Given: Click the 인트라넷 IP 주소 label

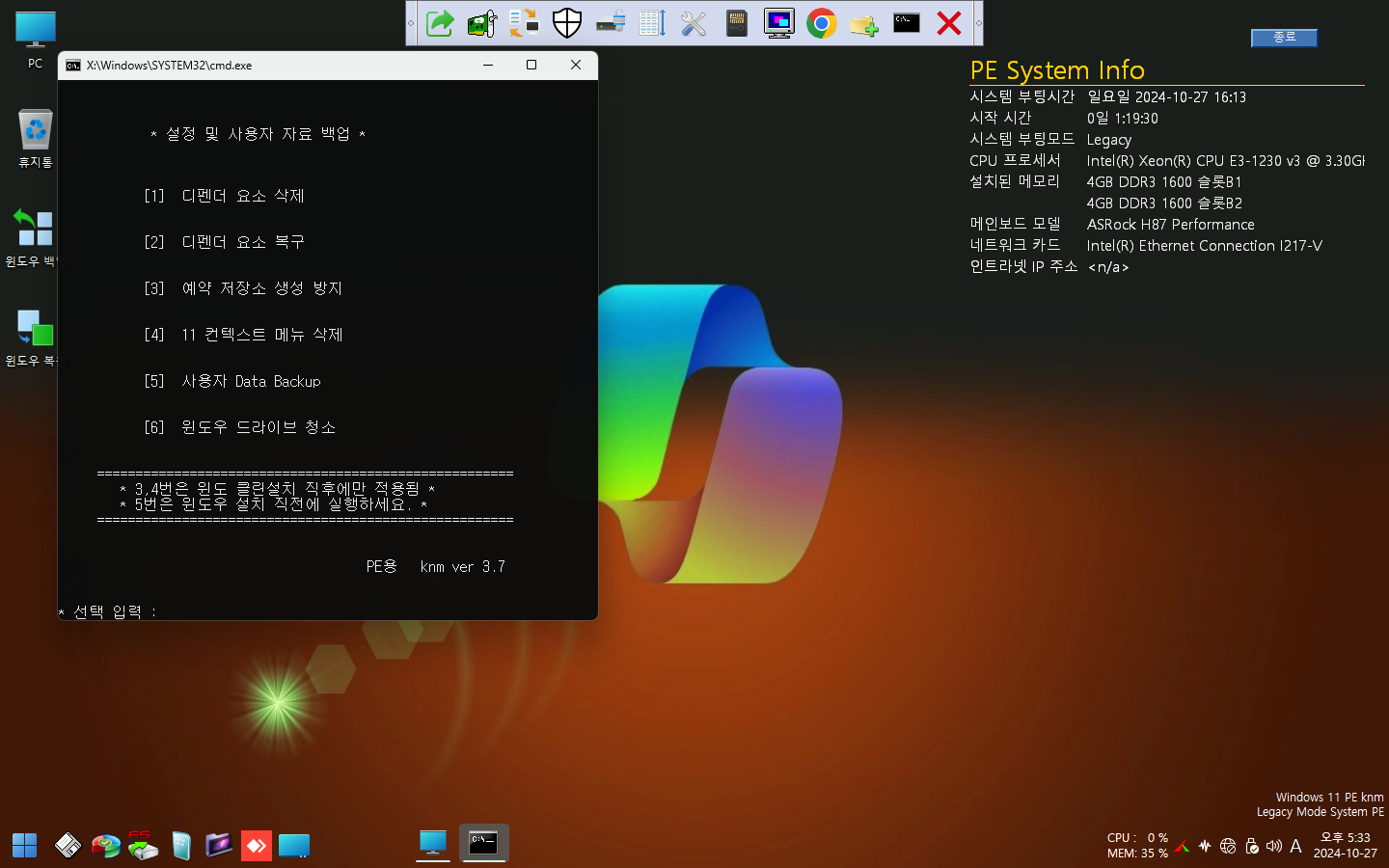Looking at the screenshot, I should tap(1023, 266).
